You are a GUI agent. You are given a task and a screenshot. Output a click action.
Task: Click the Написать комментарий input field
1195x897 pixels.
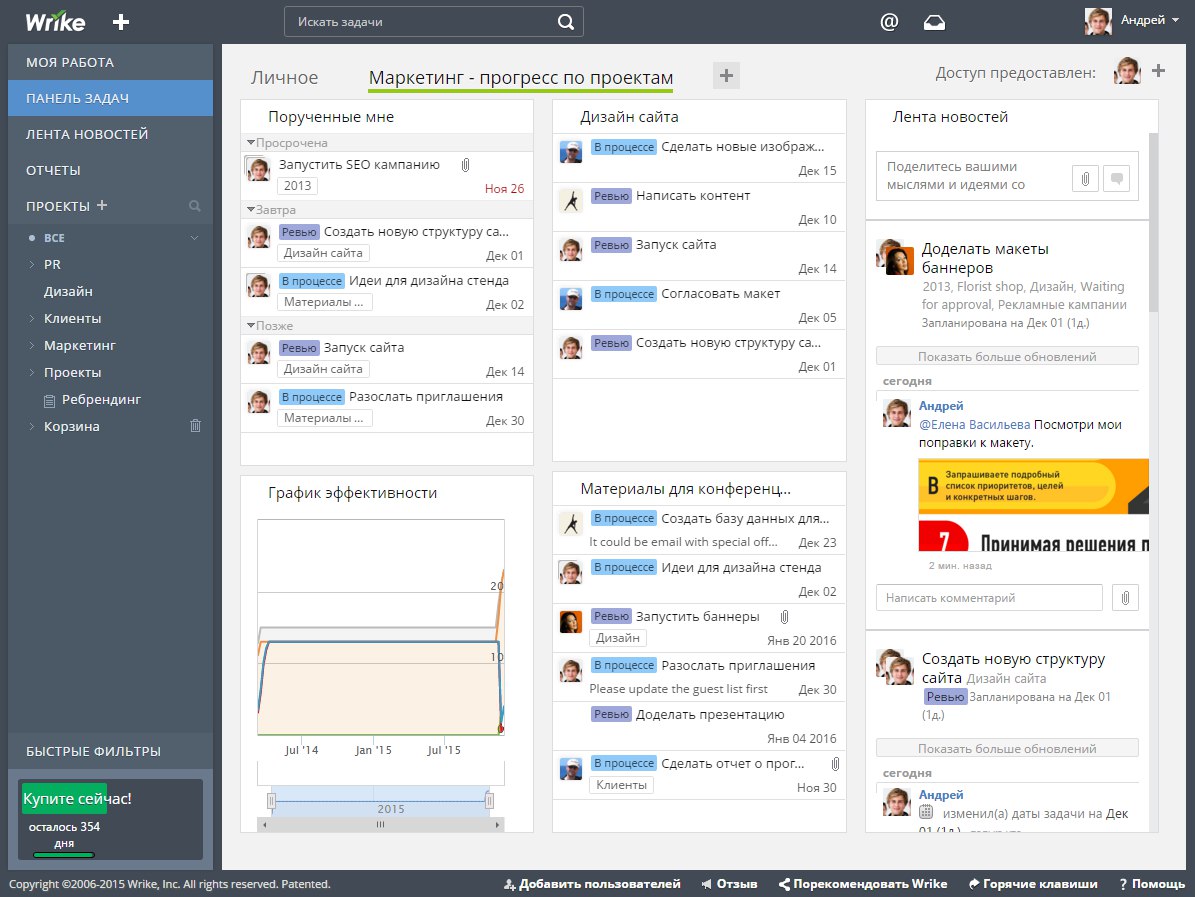click(x=989, y=598)
